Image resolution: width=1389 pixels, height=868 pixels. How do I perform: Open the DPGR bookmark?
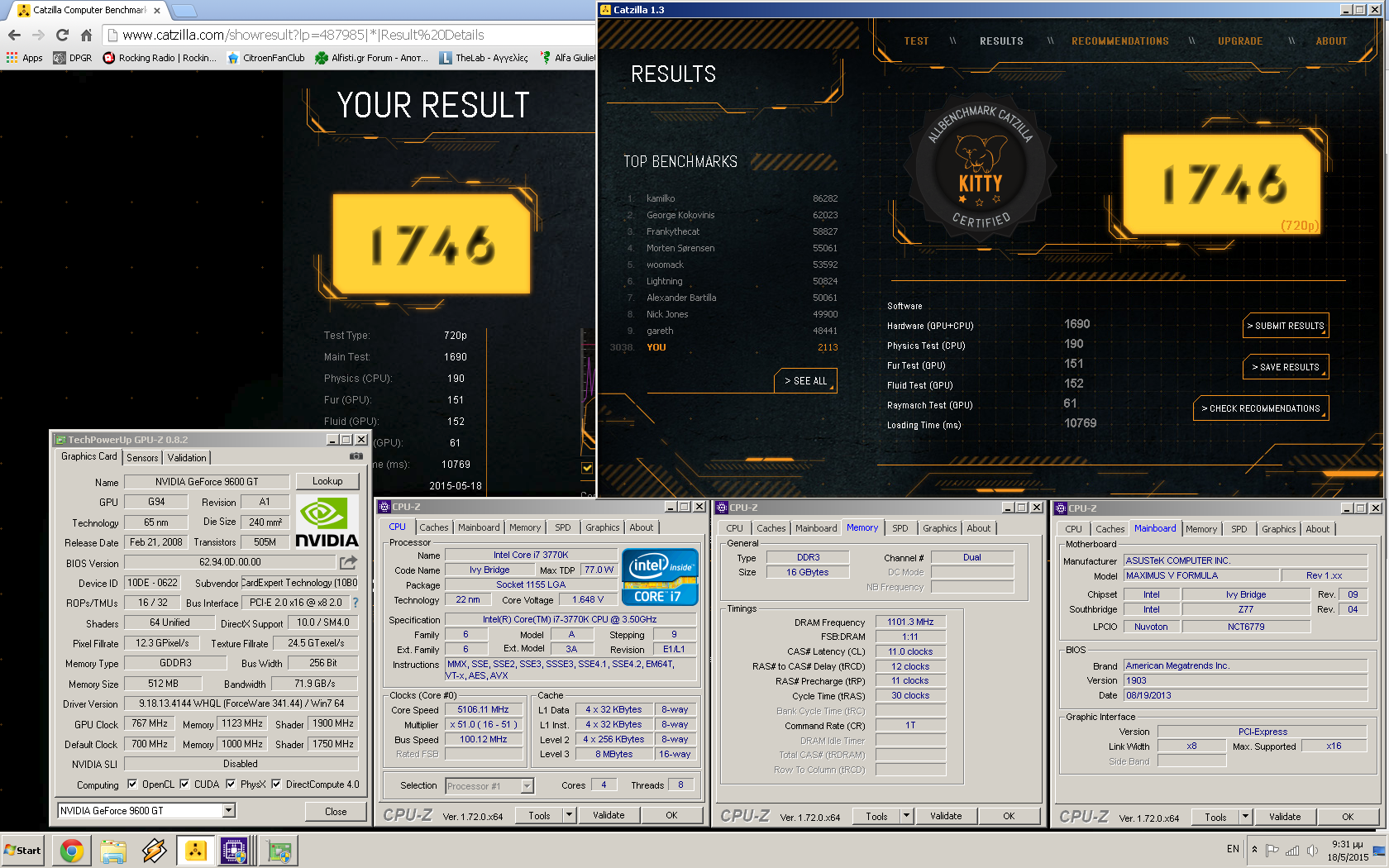[x=73, y=58]
